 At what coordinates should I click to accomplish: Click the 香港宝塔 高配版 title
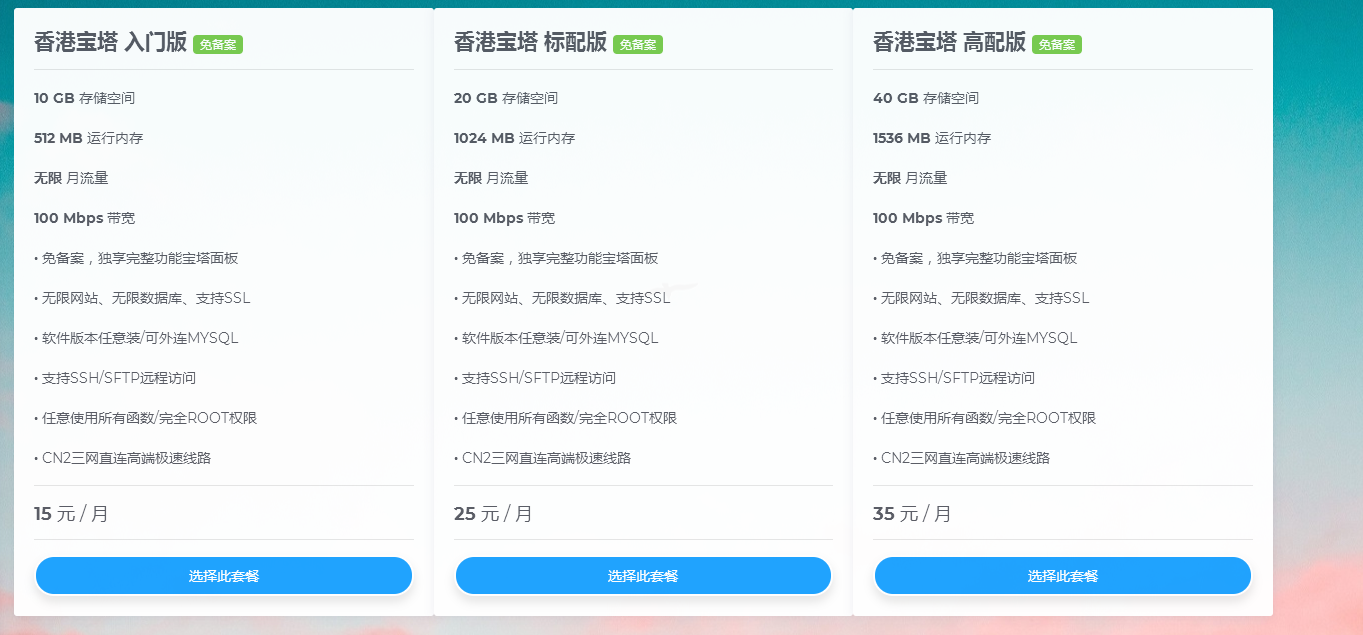click(x=949, y=42)
